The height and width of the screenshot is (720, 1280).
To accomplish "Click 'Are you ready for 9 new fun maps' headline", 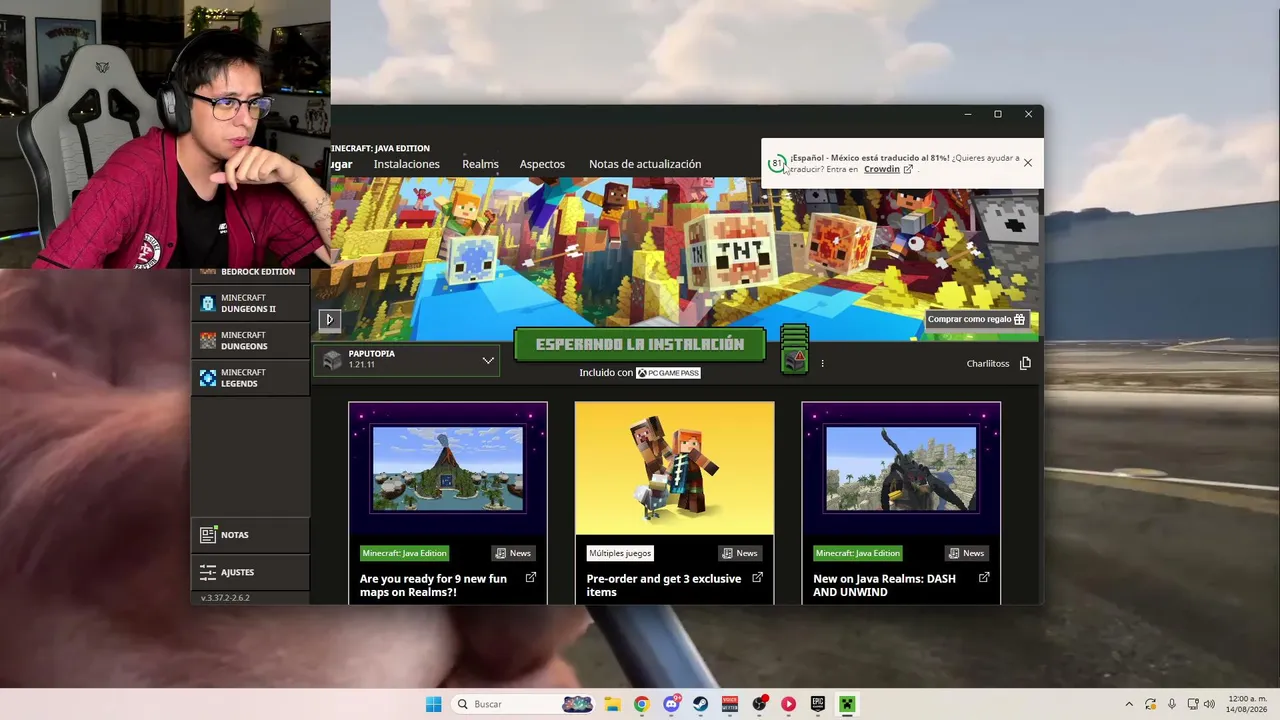I will [x=433, y=585].
